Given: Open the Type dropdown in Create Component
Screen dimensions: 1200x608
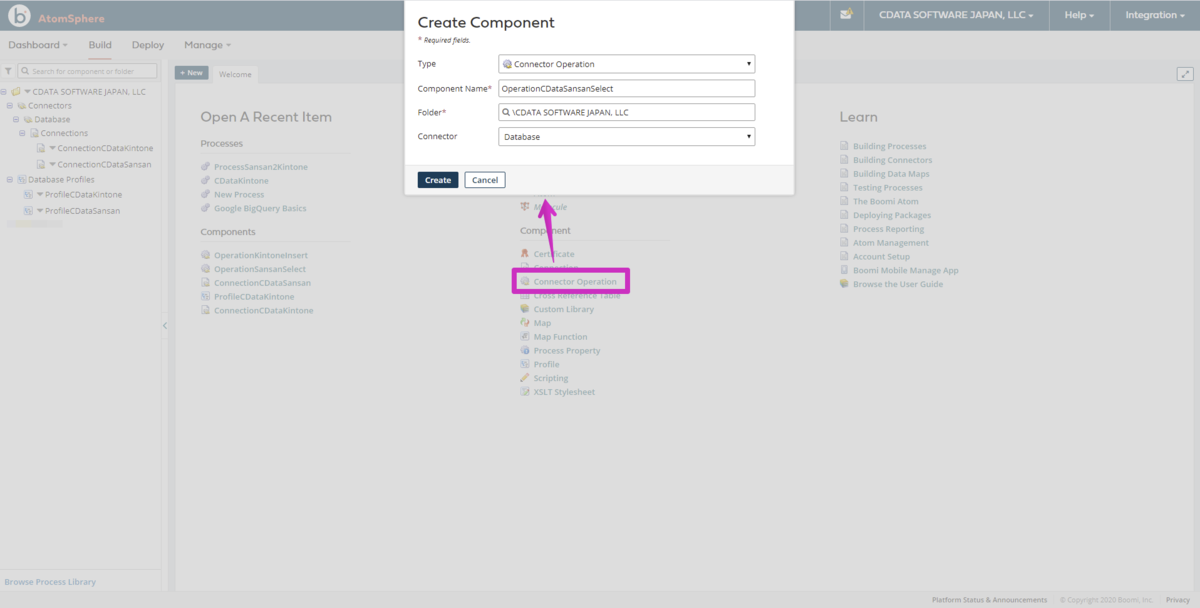Looking at the screenshot, I should (x=627, y=64).
